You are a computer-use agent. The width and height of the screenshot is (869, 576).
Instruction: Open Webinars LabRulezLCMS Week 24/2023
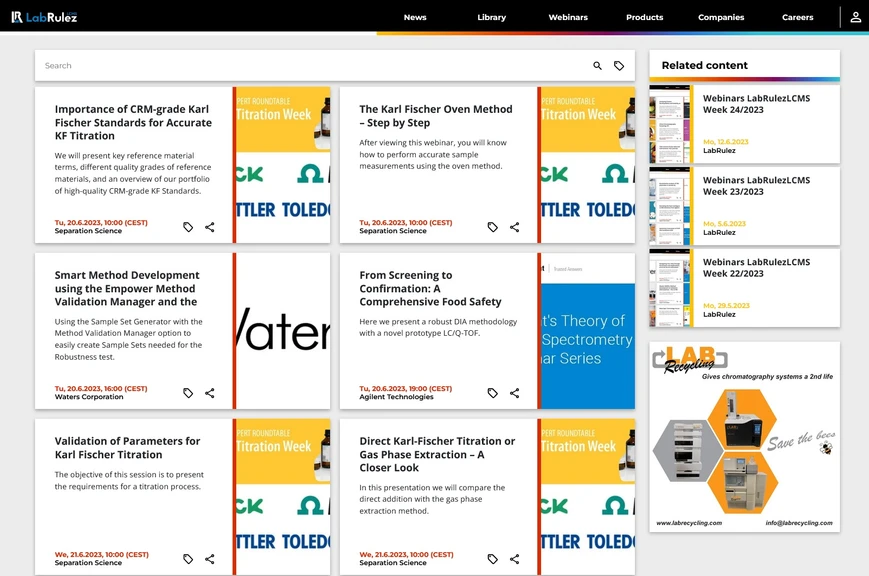click(756, 104)
